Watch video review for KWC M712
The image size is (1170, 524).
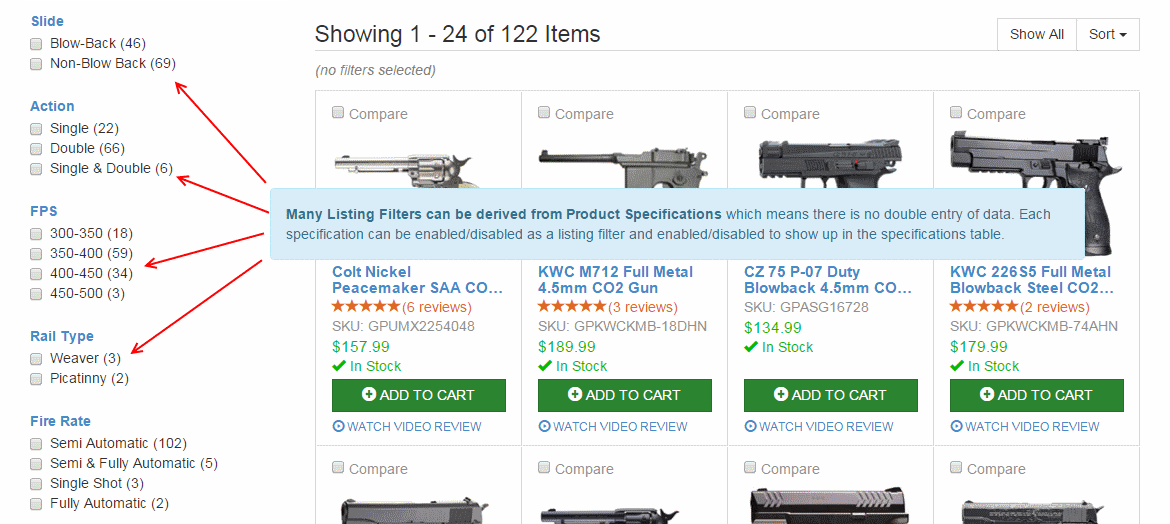click(613, 427)
